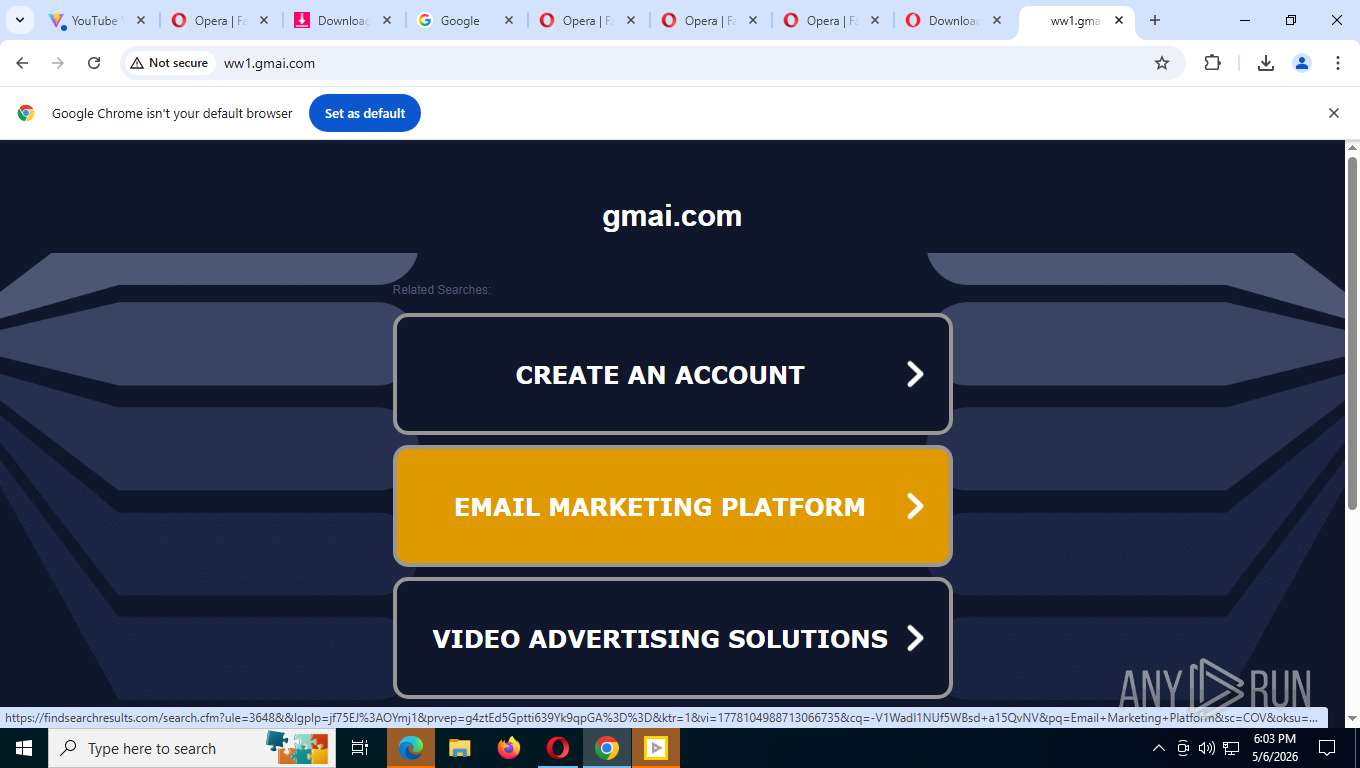
Task: Go forward to next page
Action: click(x=58, y=63)
